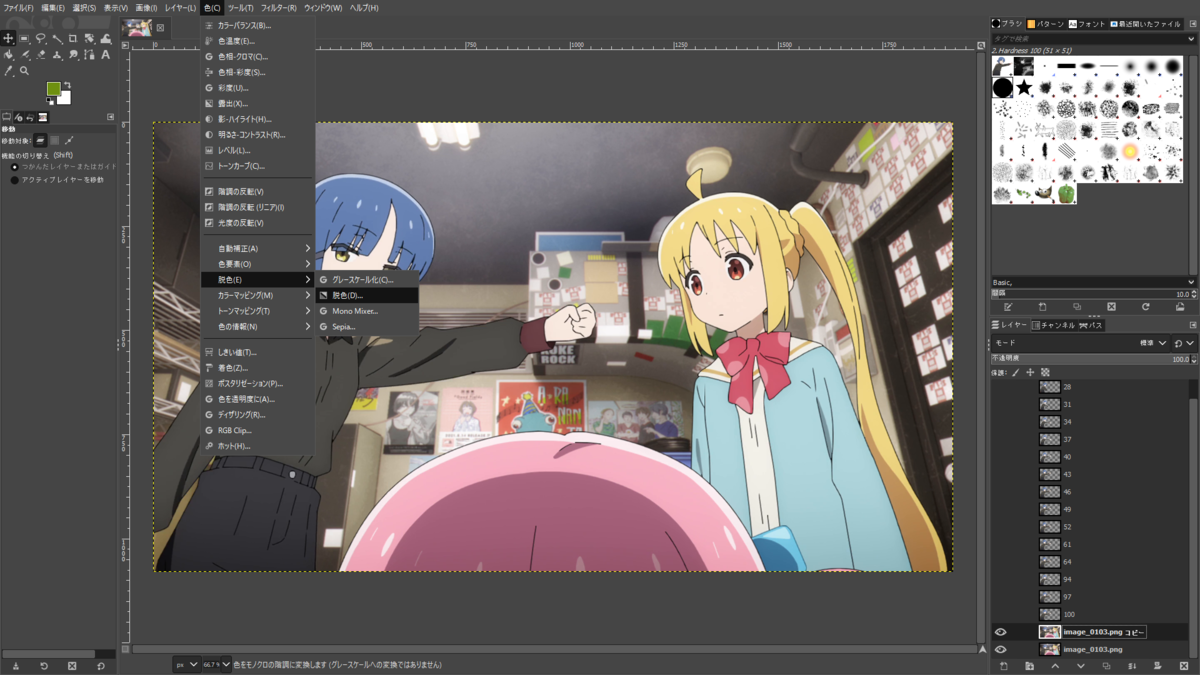Expand the 自動補正(A) submenu
Image resolution: width=1200 pixels, height=675 pixels.
(258, 248)
